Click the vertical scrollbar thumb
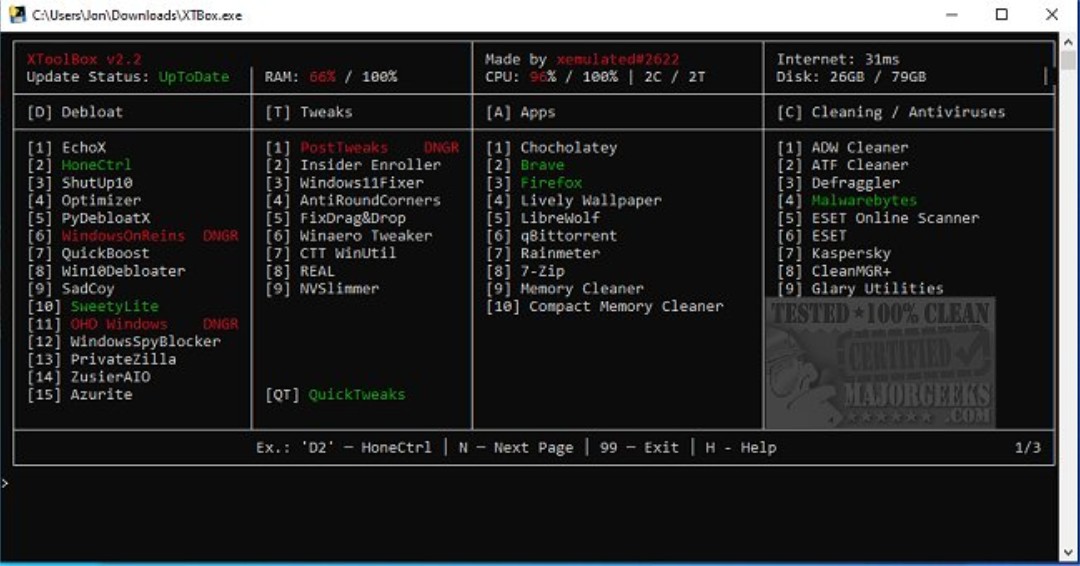The image size is (1080, 566). (x=1068, y=60)
